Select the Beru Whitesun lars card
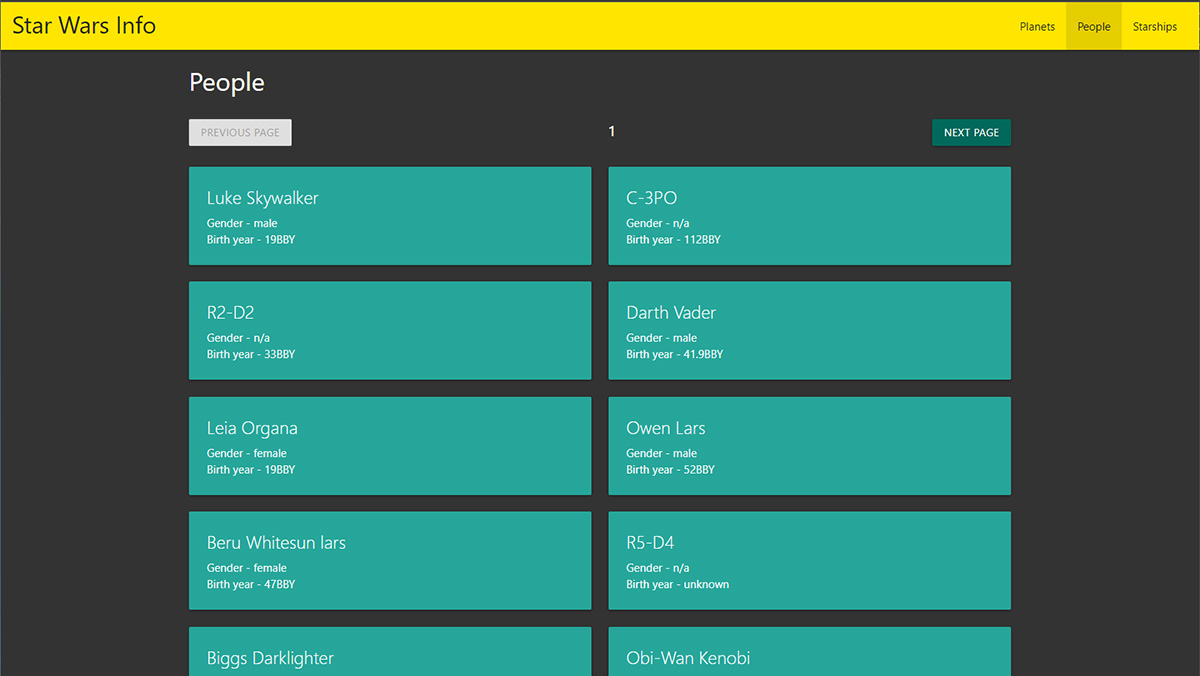1200x676 pixels. (390, 561)
